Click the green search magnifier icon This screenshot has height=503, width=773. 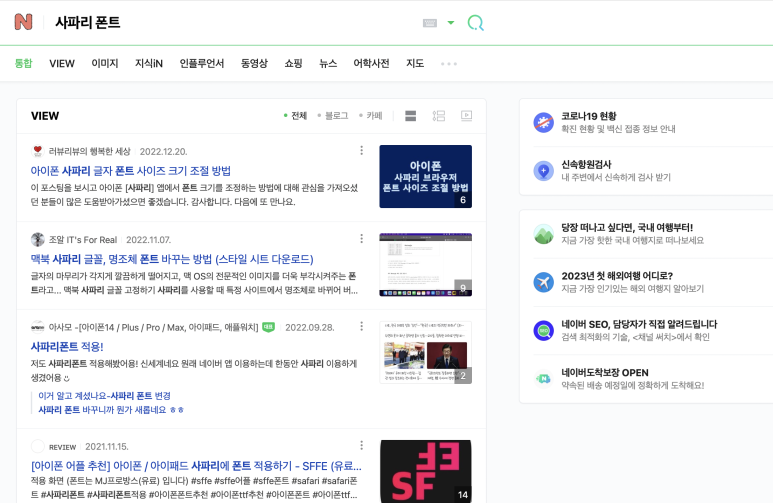476,23
